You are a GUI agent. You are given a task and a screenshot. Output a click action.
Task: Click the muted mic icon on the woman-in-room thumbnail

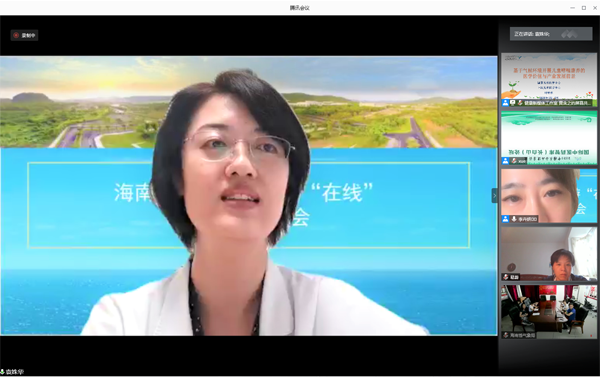click(506, 277)
